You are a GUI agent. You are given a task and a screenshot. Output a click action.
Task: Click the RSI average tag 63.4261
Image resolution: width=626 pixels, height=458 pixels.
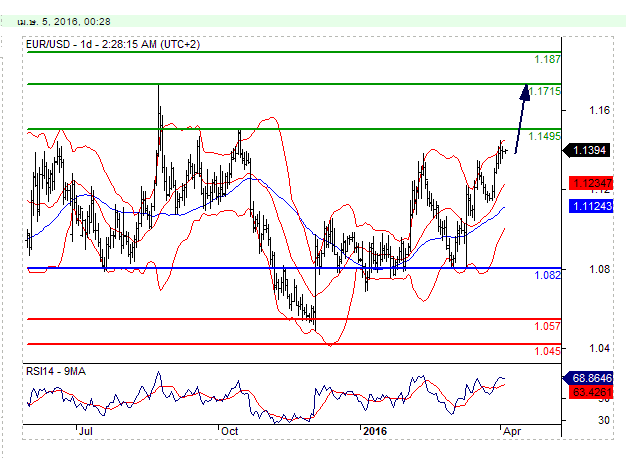591,392
